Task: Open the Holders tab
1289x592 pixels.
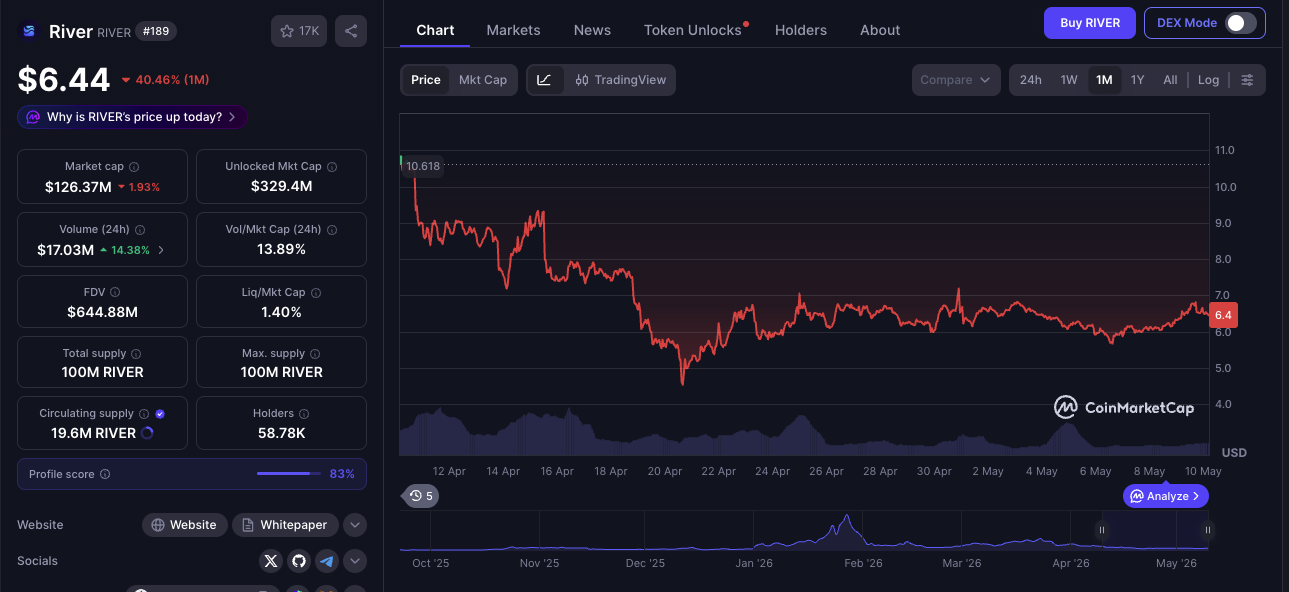Action: pyautogui.click(x=801, y=30)
